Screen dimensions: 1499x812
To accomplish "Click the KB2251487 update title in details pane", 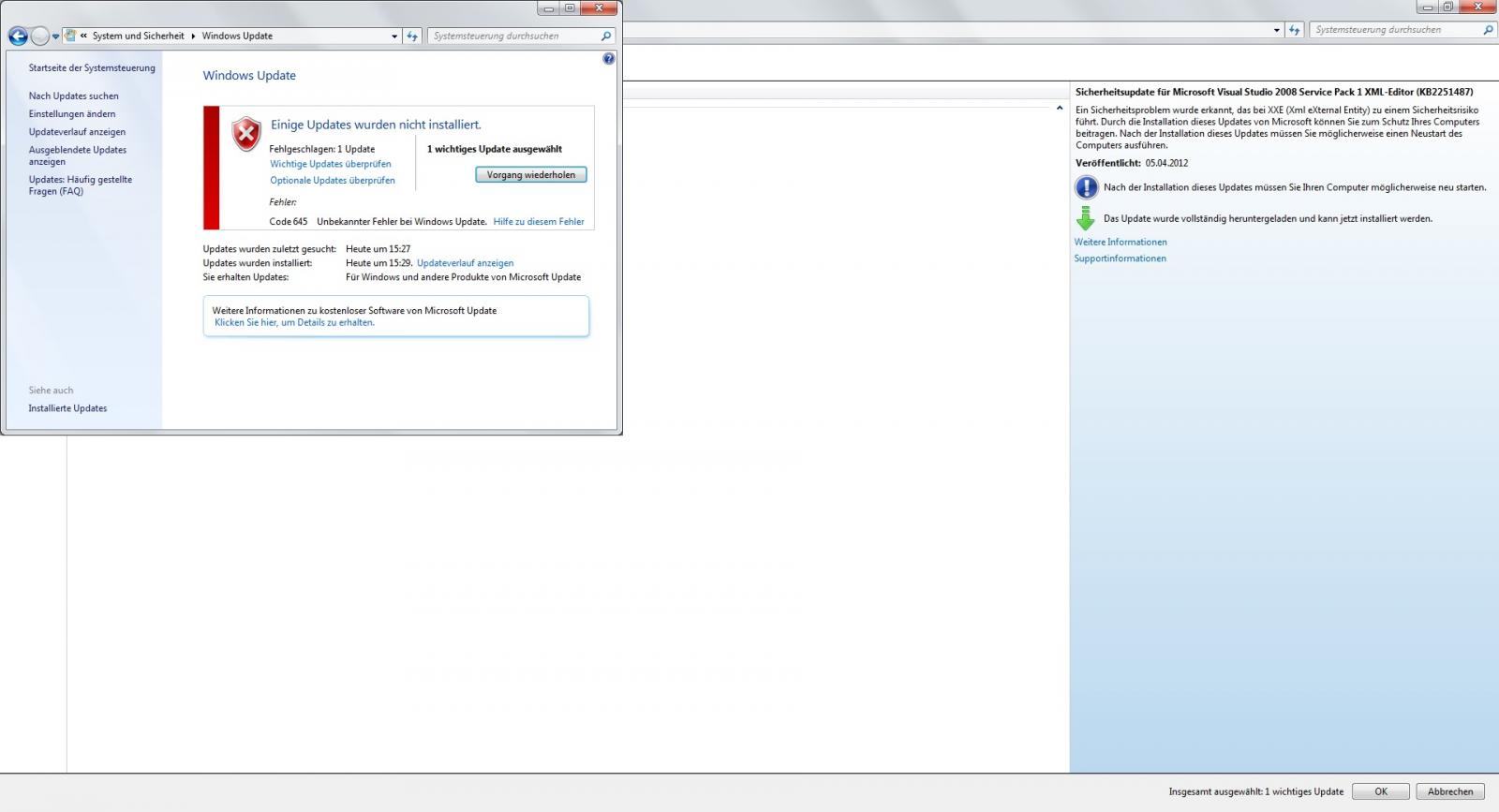I will (1274, 92).
